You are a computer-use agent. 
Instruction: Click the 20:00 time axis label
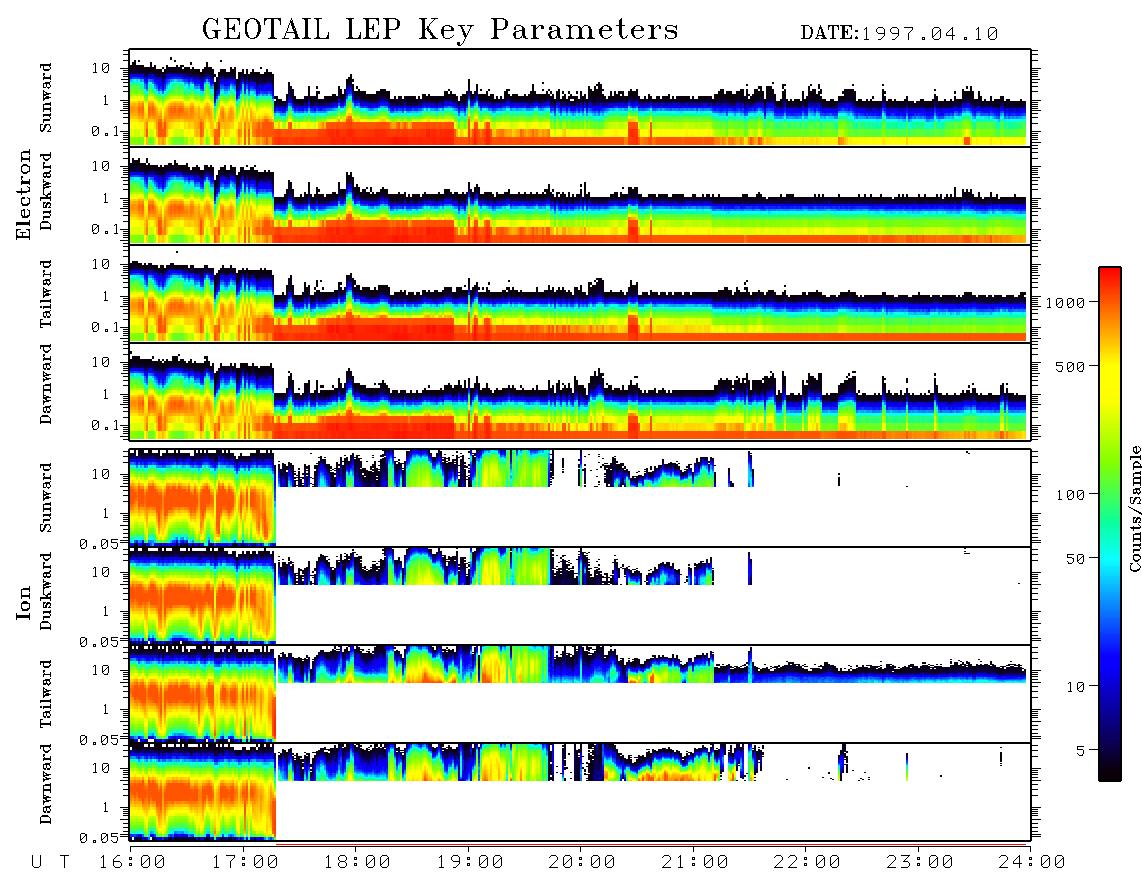click(582, 862)
